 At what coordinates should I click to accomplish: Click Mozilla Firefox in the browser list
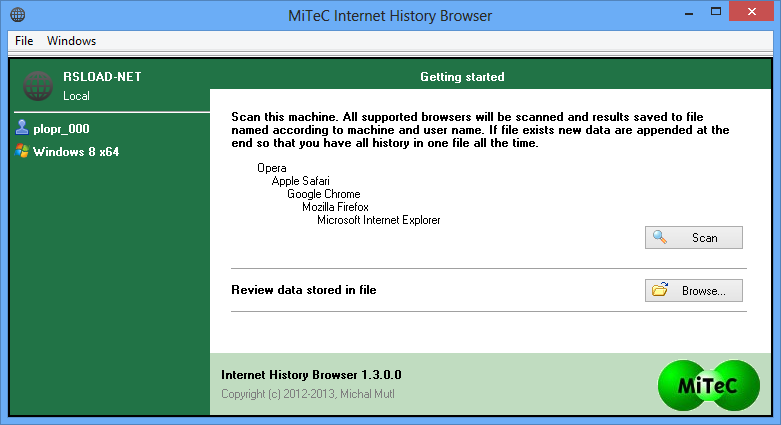335,207
